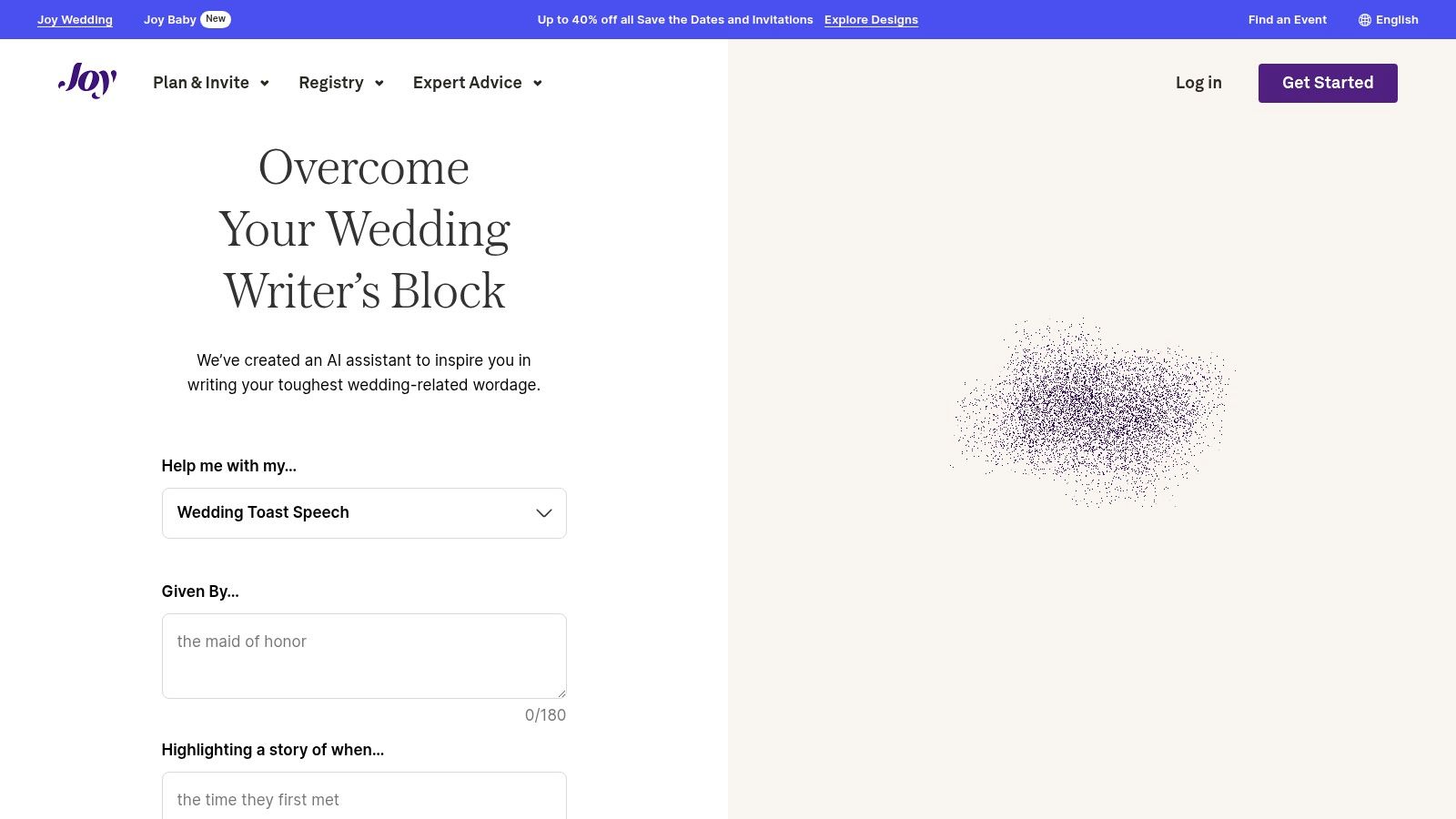Viewport: 1456px width, 819px height.
Task: Open the Joy Baby link
Action: pos(170,20)
